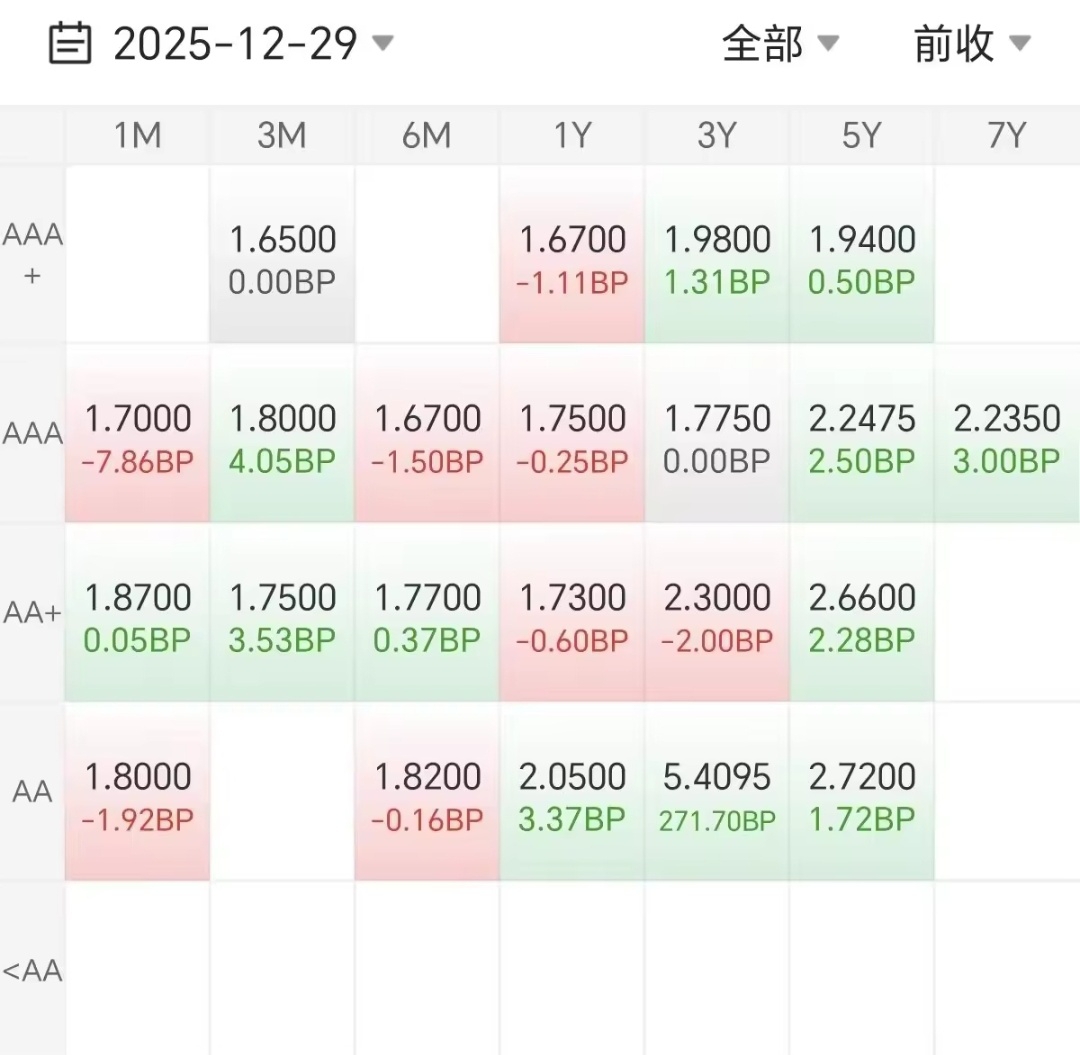Select the 7Y column header
The width and height of the screenshot is (1080, 1055).
(1007, 135)
